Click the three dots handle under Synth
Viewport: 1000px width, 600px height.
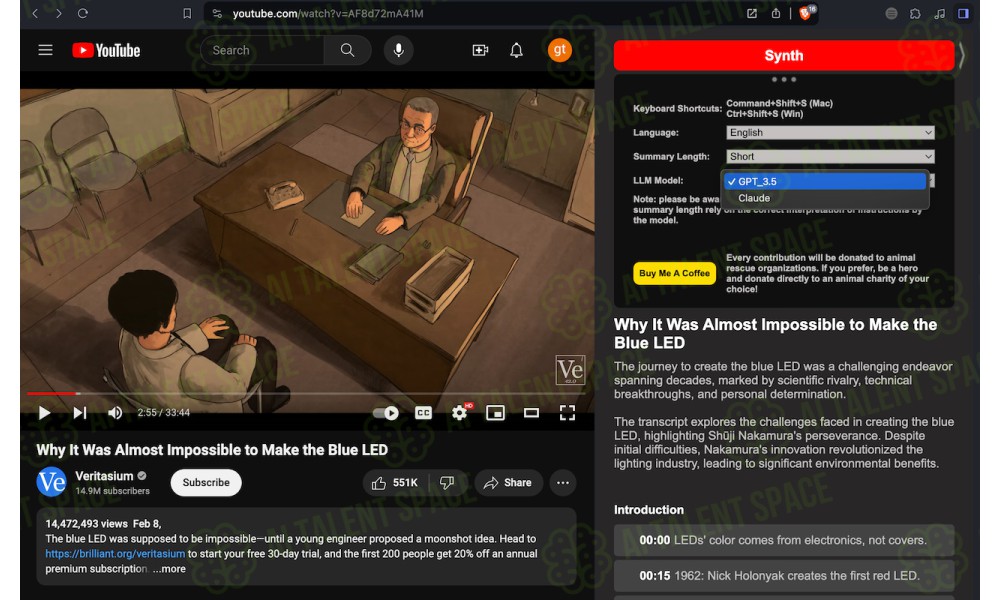[784, 80]
